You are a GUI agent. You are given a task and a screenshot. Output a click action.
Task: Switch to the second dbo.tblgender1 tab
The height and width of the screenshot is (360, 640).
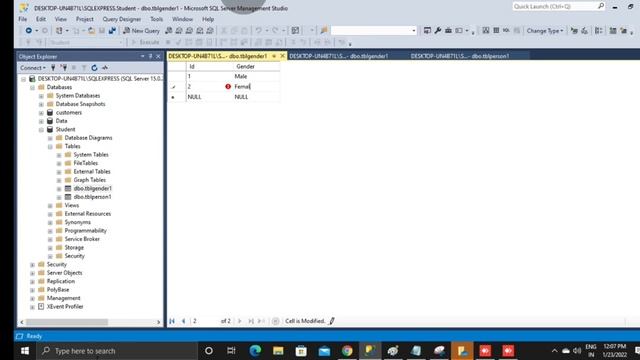tap(339, 56)
